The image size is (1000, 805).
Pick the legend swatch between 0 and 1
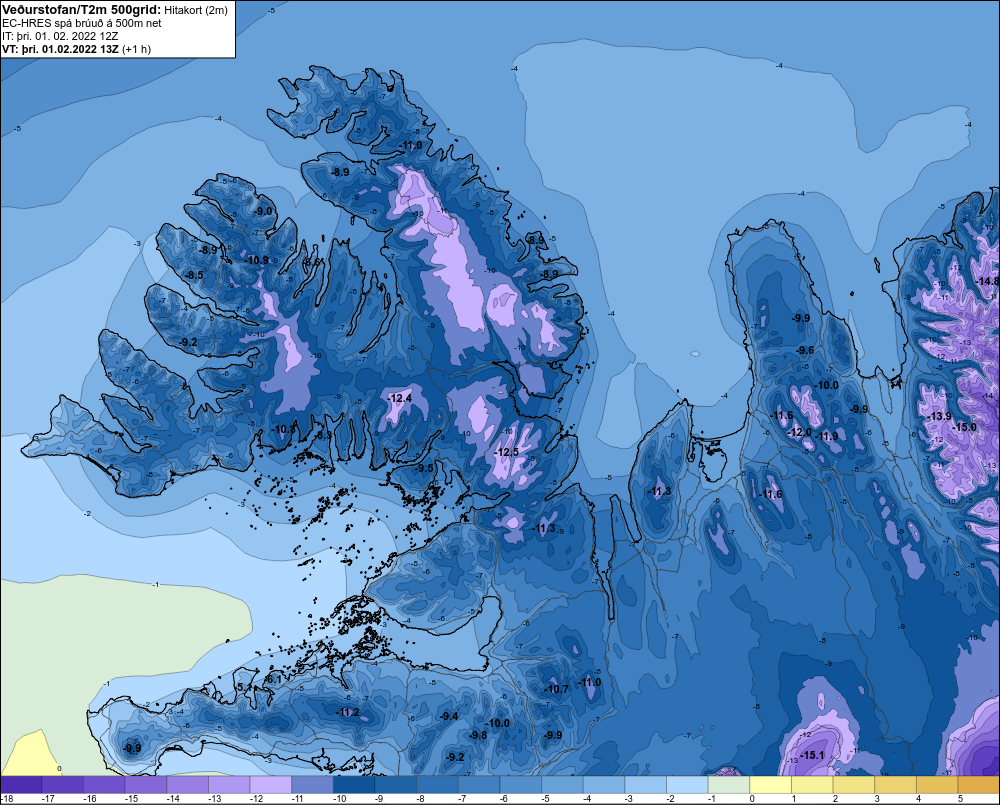coord(770,785)
